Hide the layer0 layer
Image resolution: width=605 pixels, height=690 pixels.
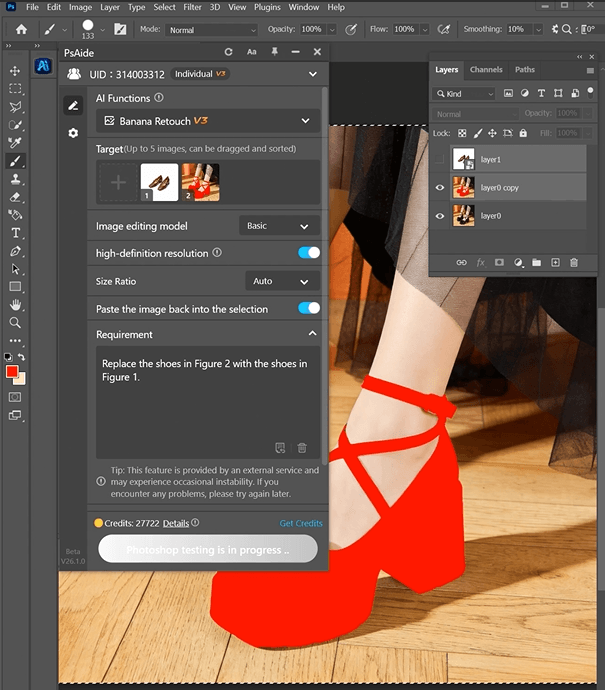point(440,216)
